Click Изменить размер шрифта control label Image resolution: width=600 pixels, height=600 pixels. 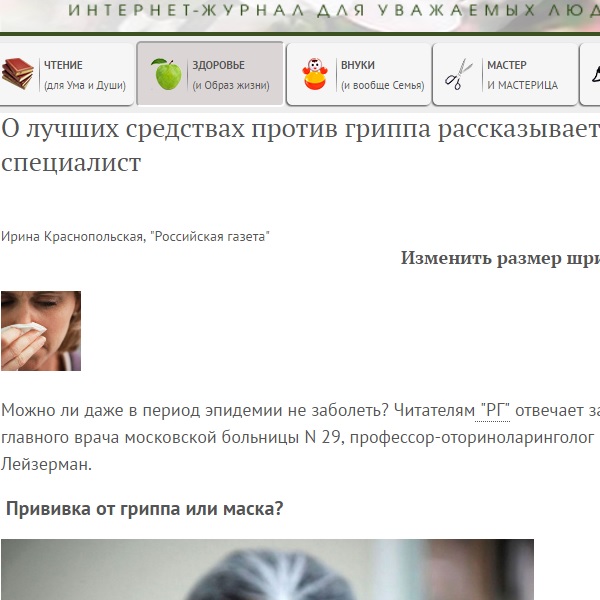click(x=500, y=258)
